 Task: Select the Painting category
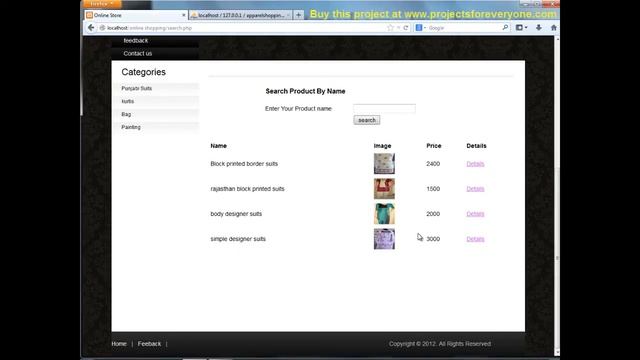[x=131, y=127]
